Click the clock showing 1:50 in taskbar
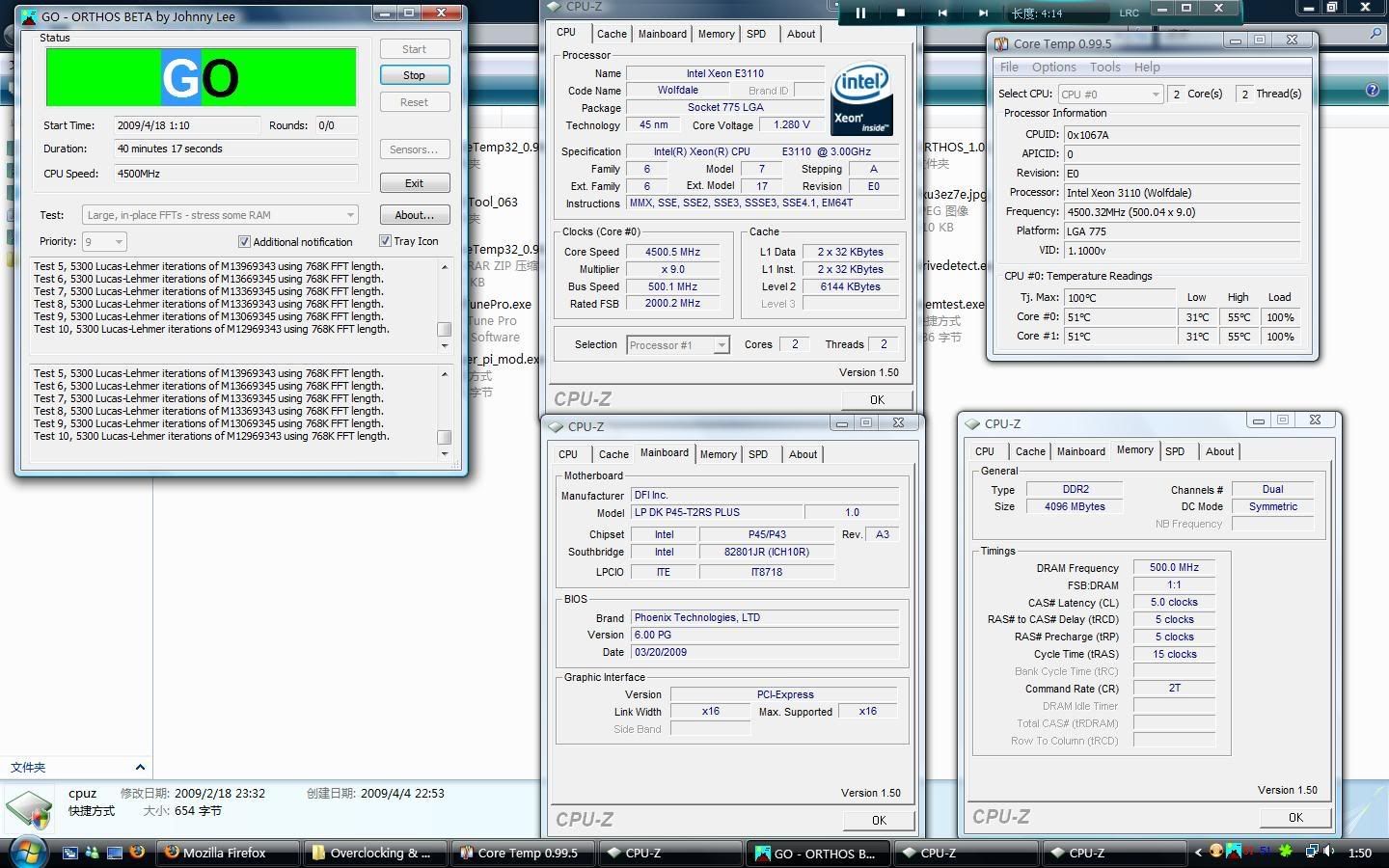The image size is (1389, 868). coord(1359,853)
